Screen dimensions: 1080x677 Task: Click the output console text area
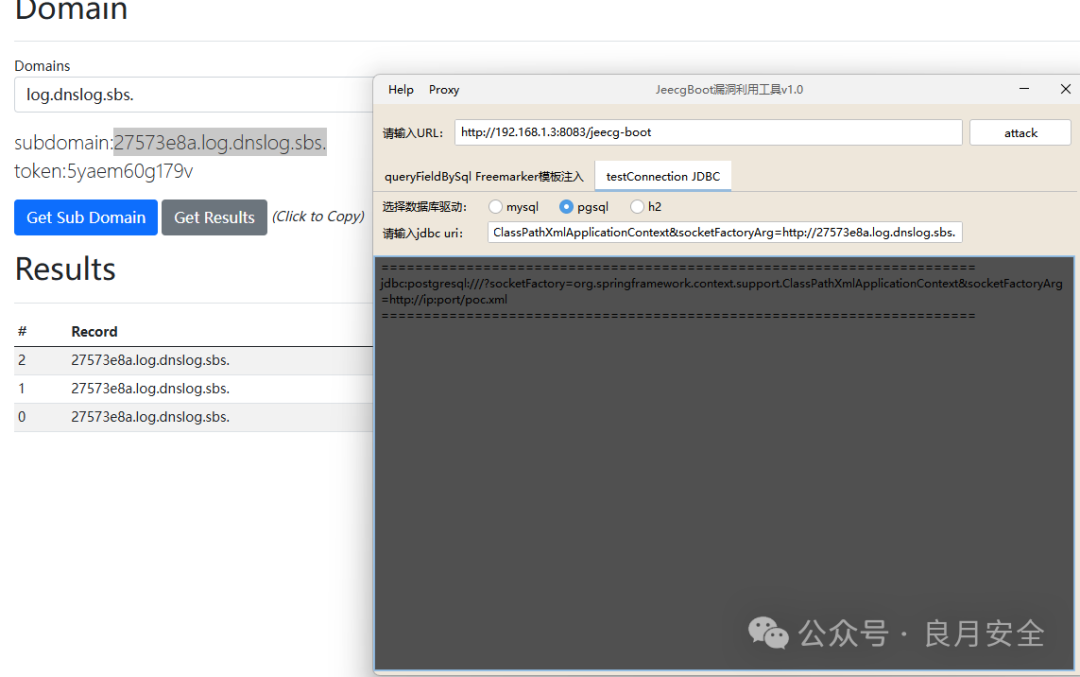(724, 463)
